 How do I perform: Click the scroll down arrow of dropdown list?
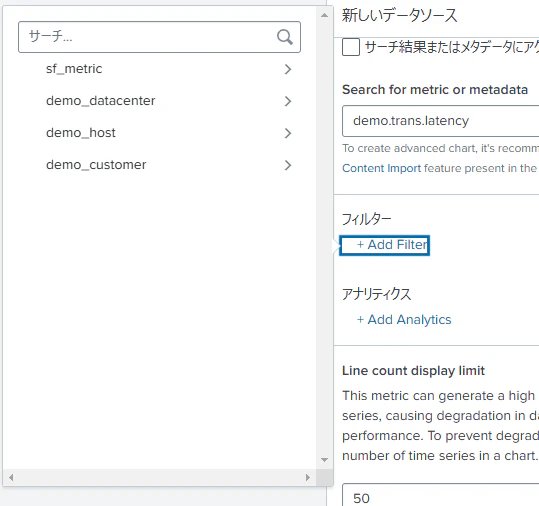pyautogui.click(x=324, y=460)
